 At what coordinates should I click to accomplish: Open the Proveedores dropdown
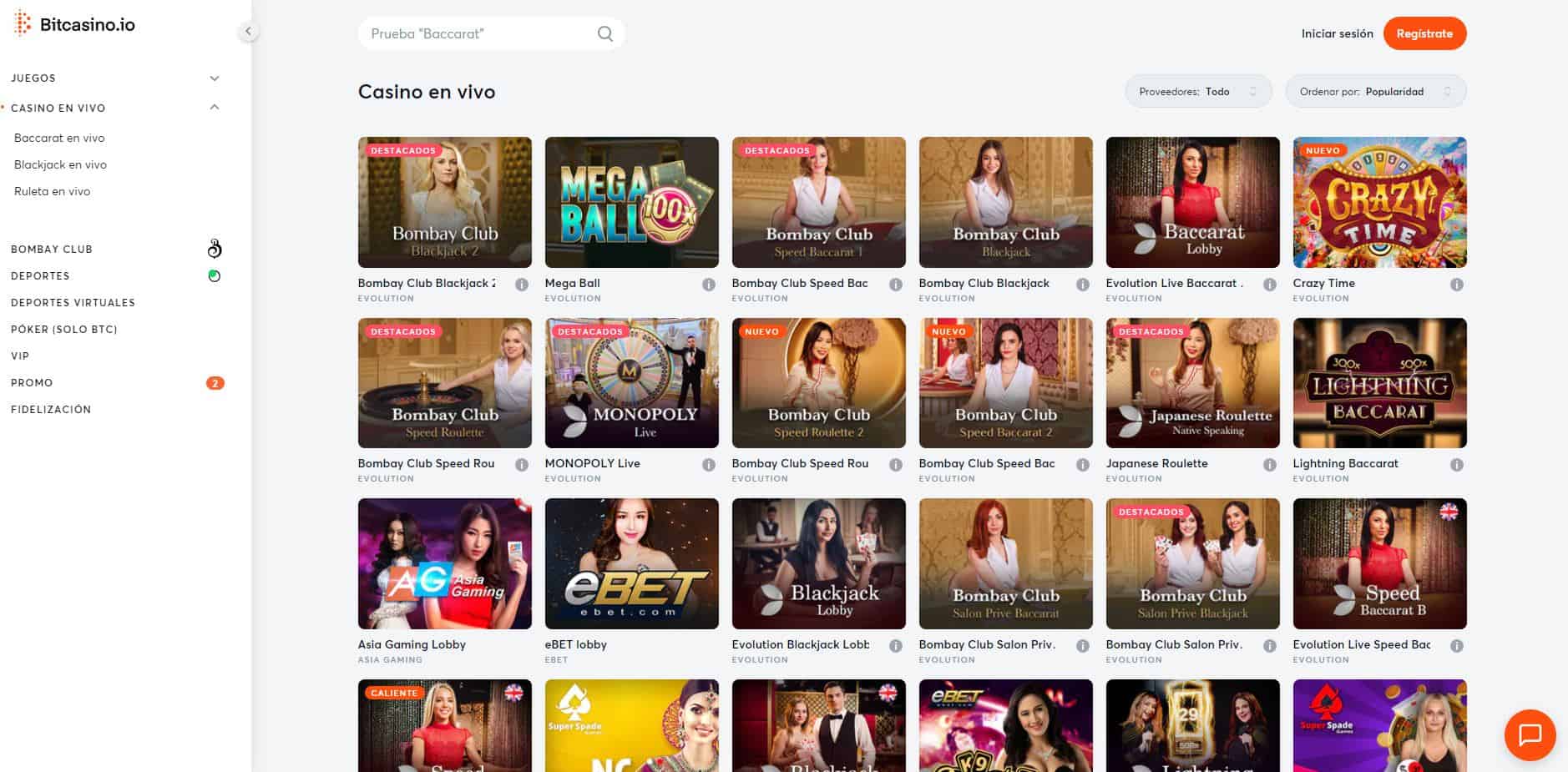(1198, 92)
